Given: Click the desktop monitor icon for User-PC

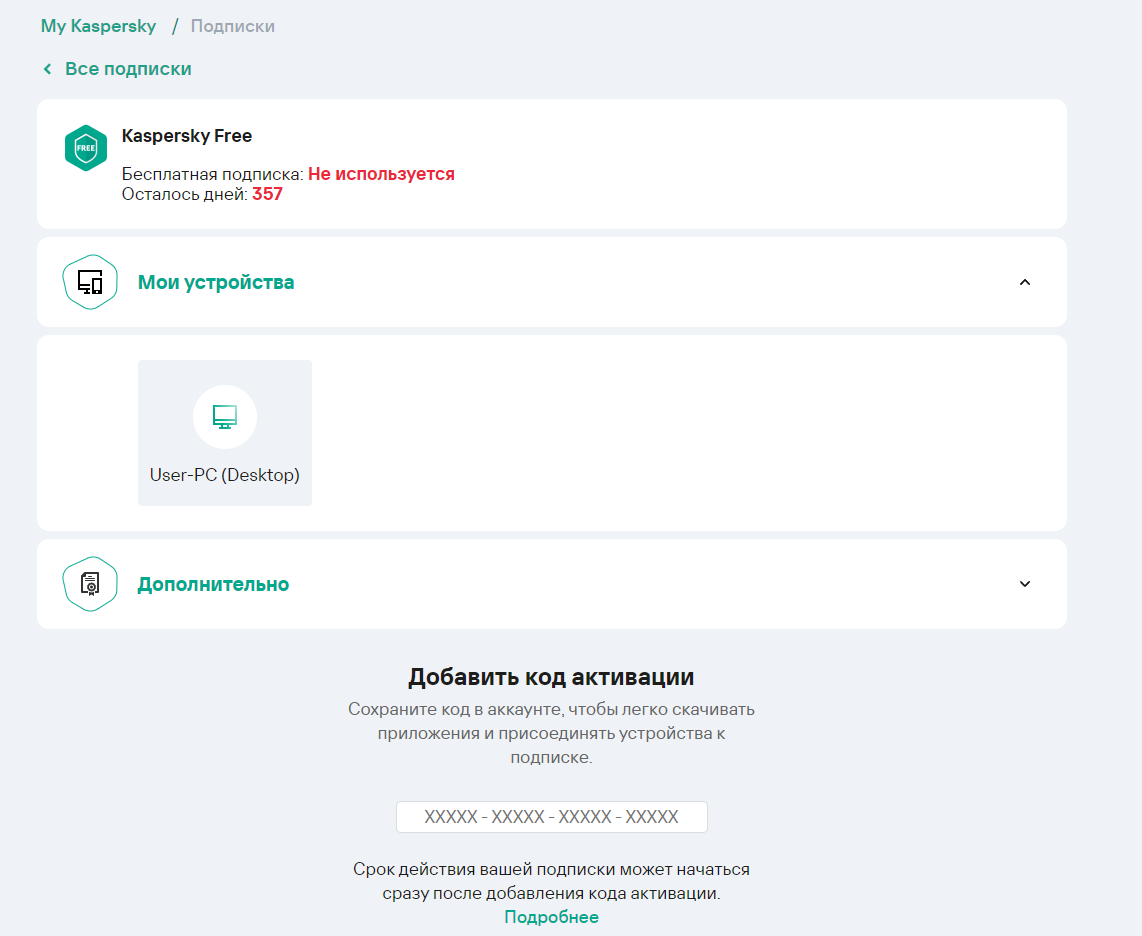Looking at the screenshot, I should [225, 417].
